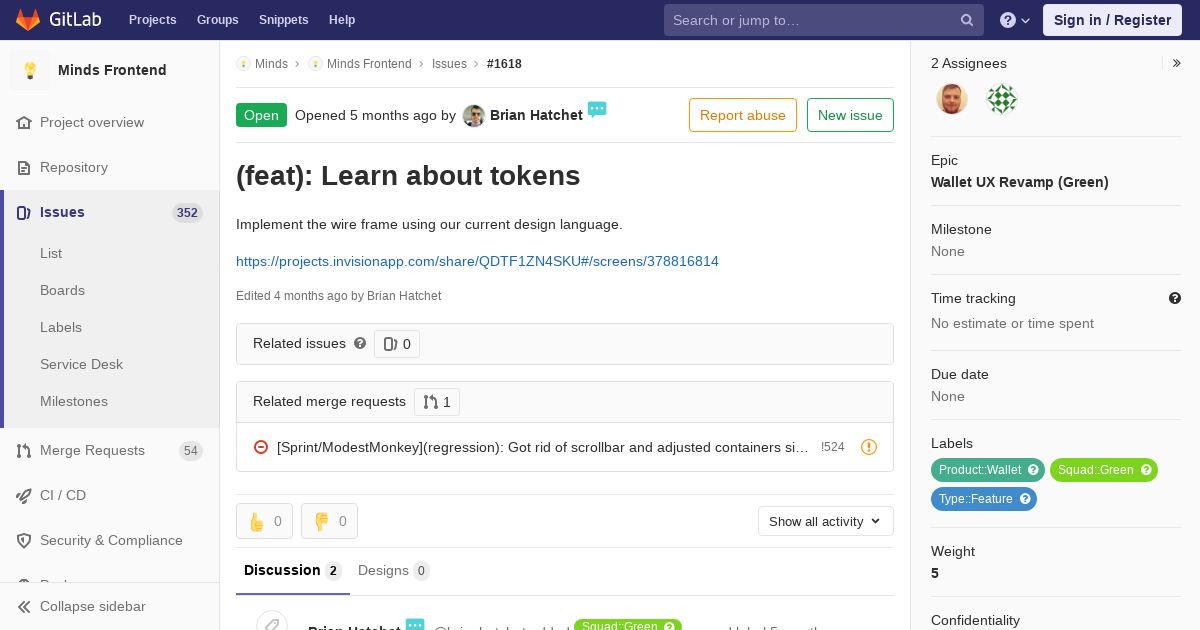Click the related merge requests count icon
This screenshot has height=630, width=1200.
[x=431, y=402]
